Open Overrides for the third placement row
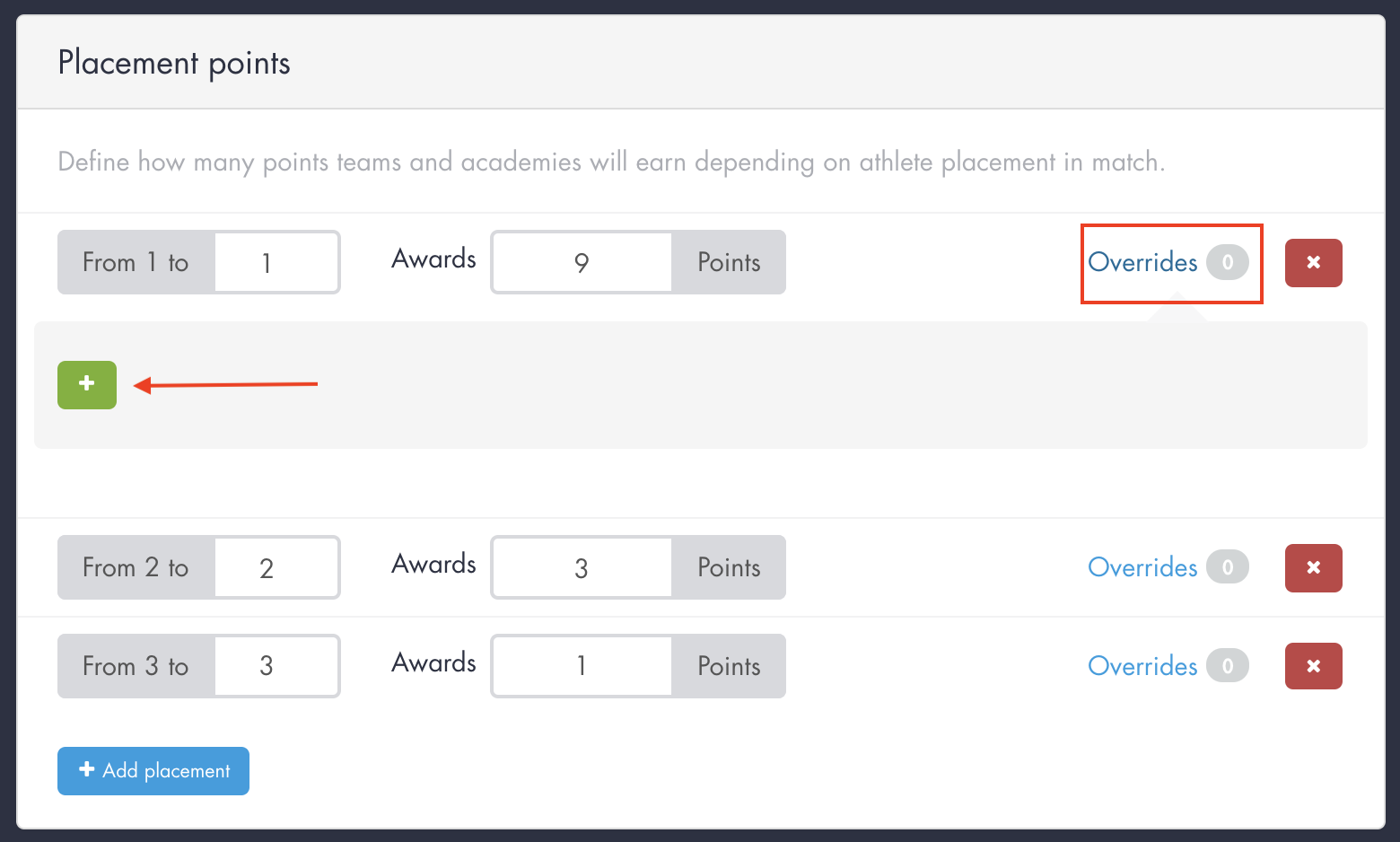Screen dimensions: 1400x842 pyautogui.click(x=1143, y=666)
